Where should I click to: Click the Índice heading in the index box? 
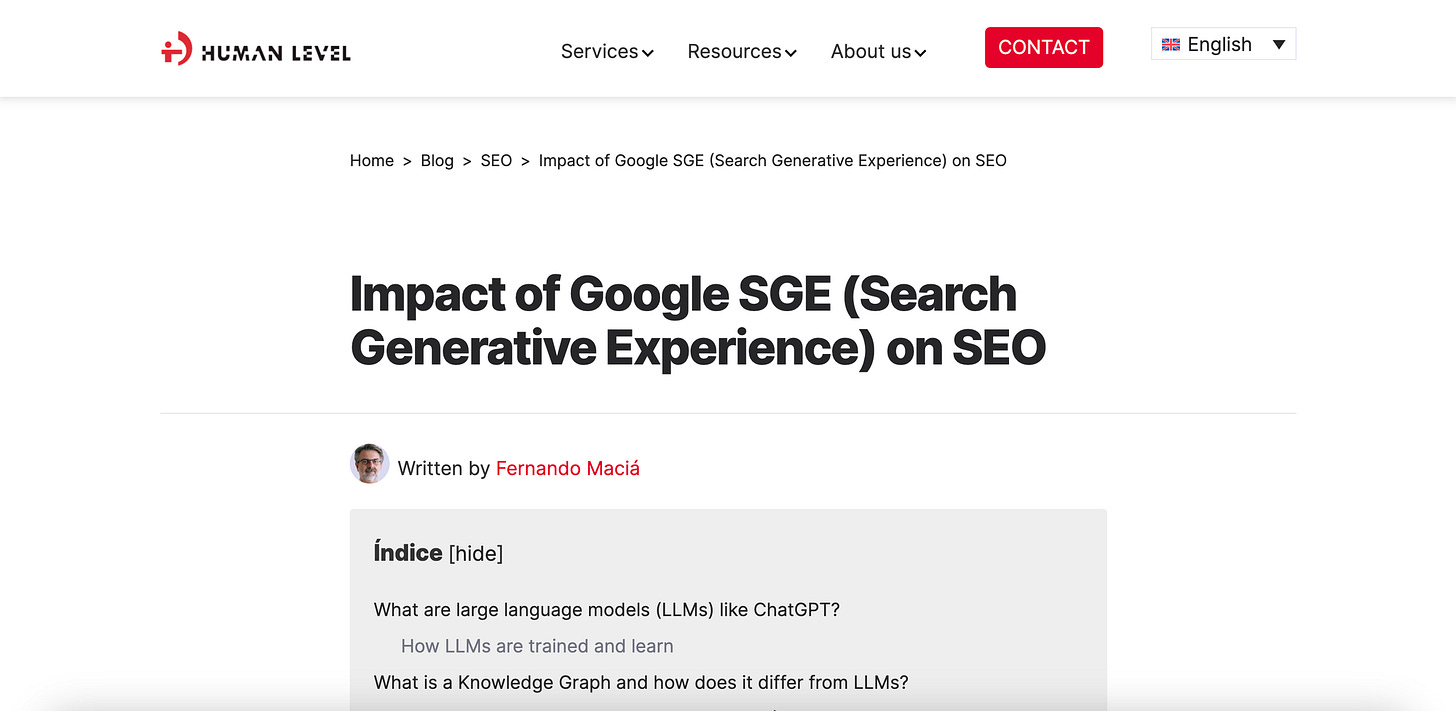(408, 552)
